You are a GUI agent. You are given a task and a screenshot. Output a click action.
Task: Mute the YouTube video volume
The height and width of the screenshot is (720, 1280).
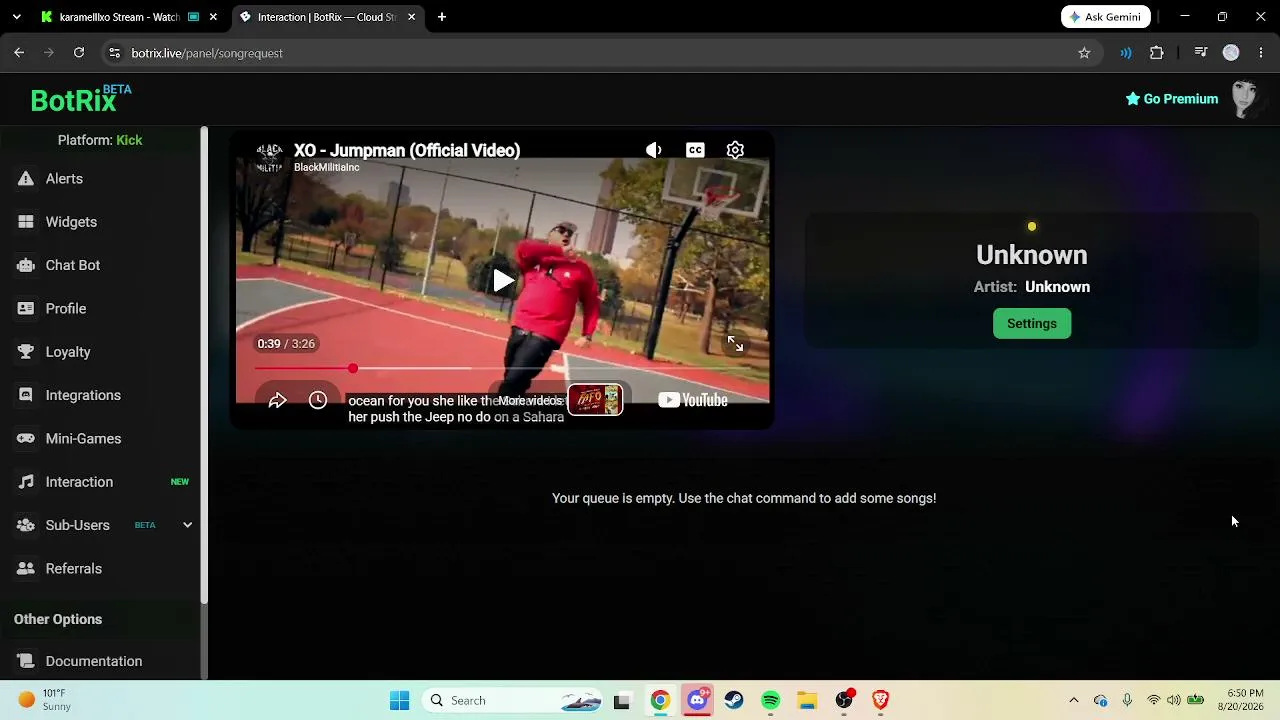tap(654, 150)
